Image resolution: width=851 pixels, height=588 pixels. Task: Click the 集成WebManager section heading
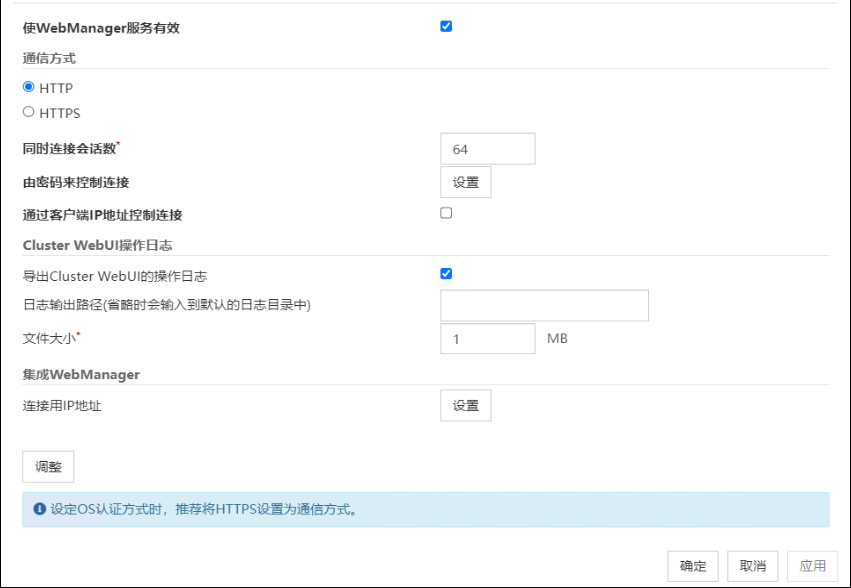pos(81,374)
